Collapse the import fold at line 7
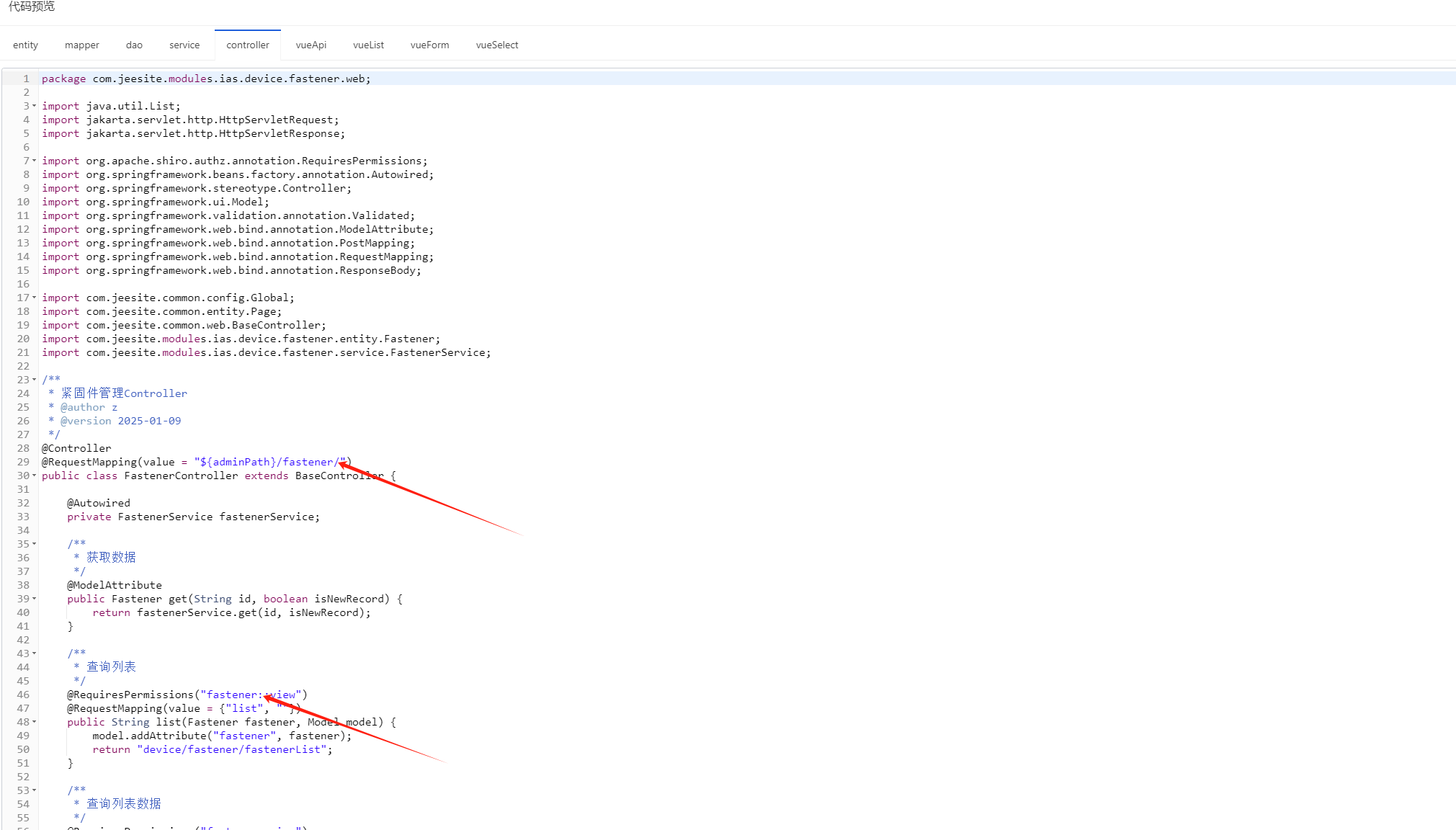 pos(34,161)
